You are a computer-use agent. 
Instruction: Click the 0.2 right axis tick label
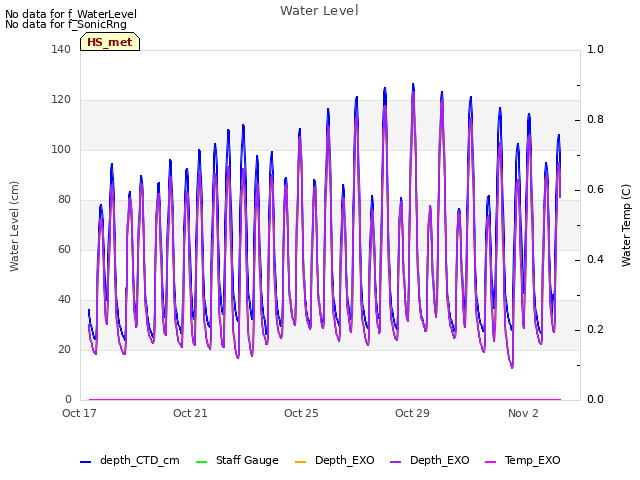coord(595,329)
